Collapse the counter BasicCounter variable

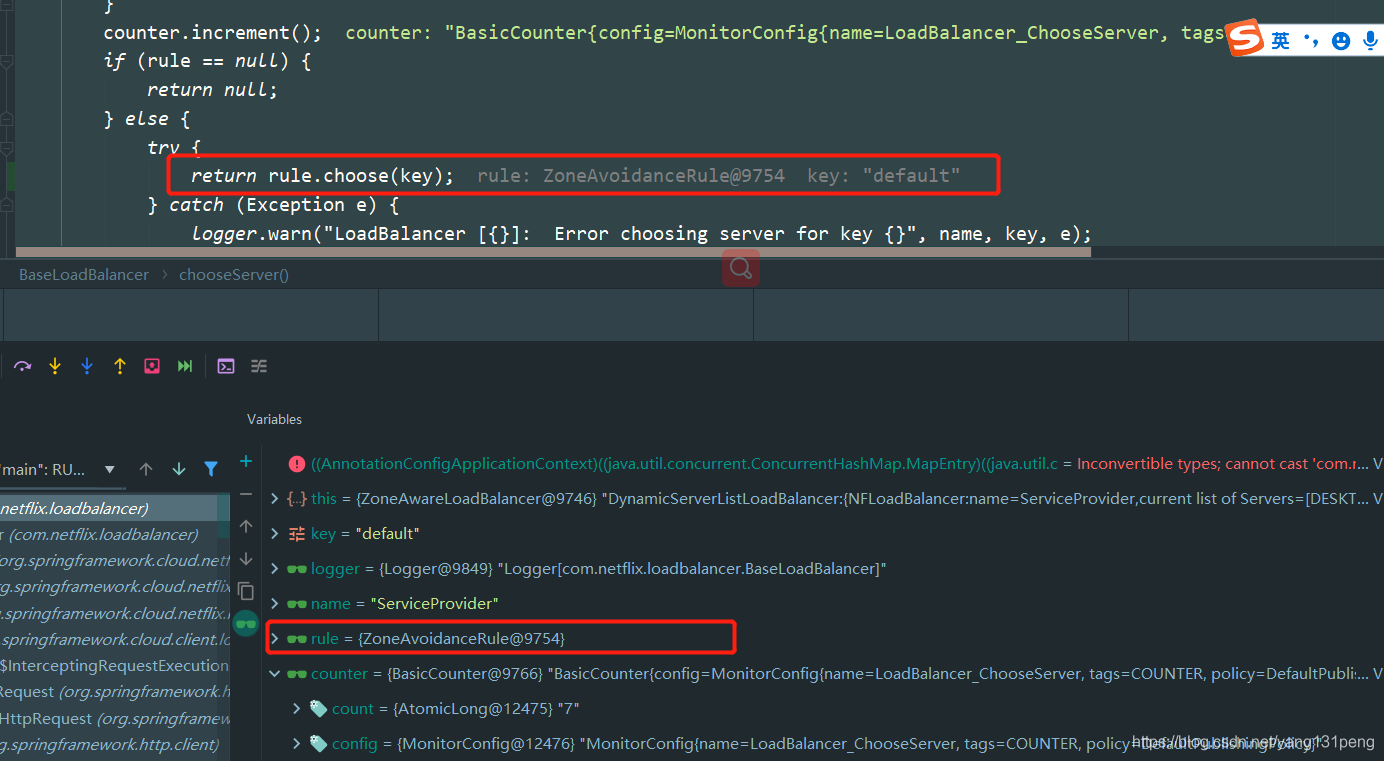pos(274,673)
